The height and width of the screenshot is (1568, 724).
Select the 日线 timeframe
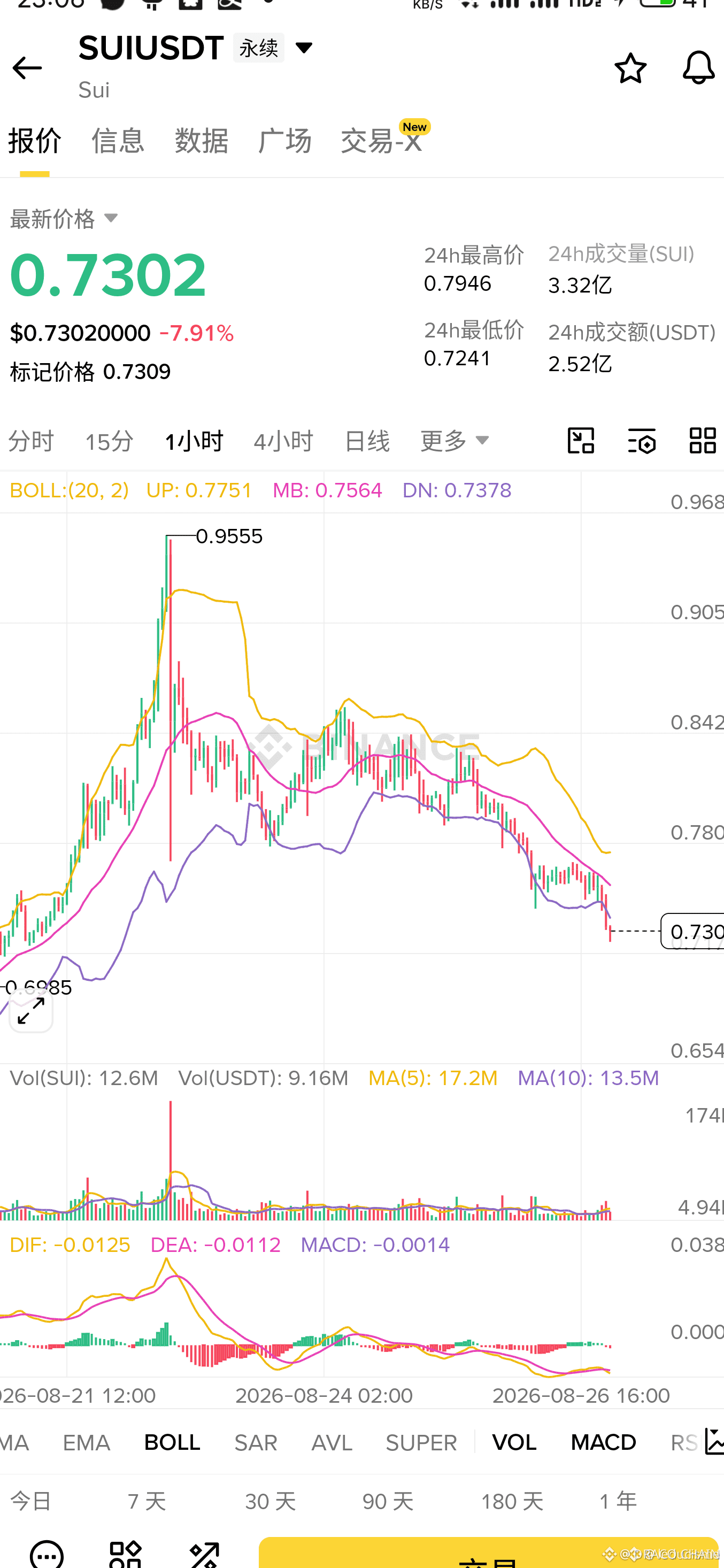pyautogui.click(x=367, y=441)
